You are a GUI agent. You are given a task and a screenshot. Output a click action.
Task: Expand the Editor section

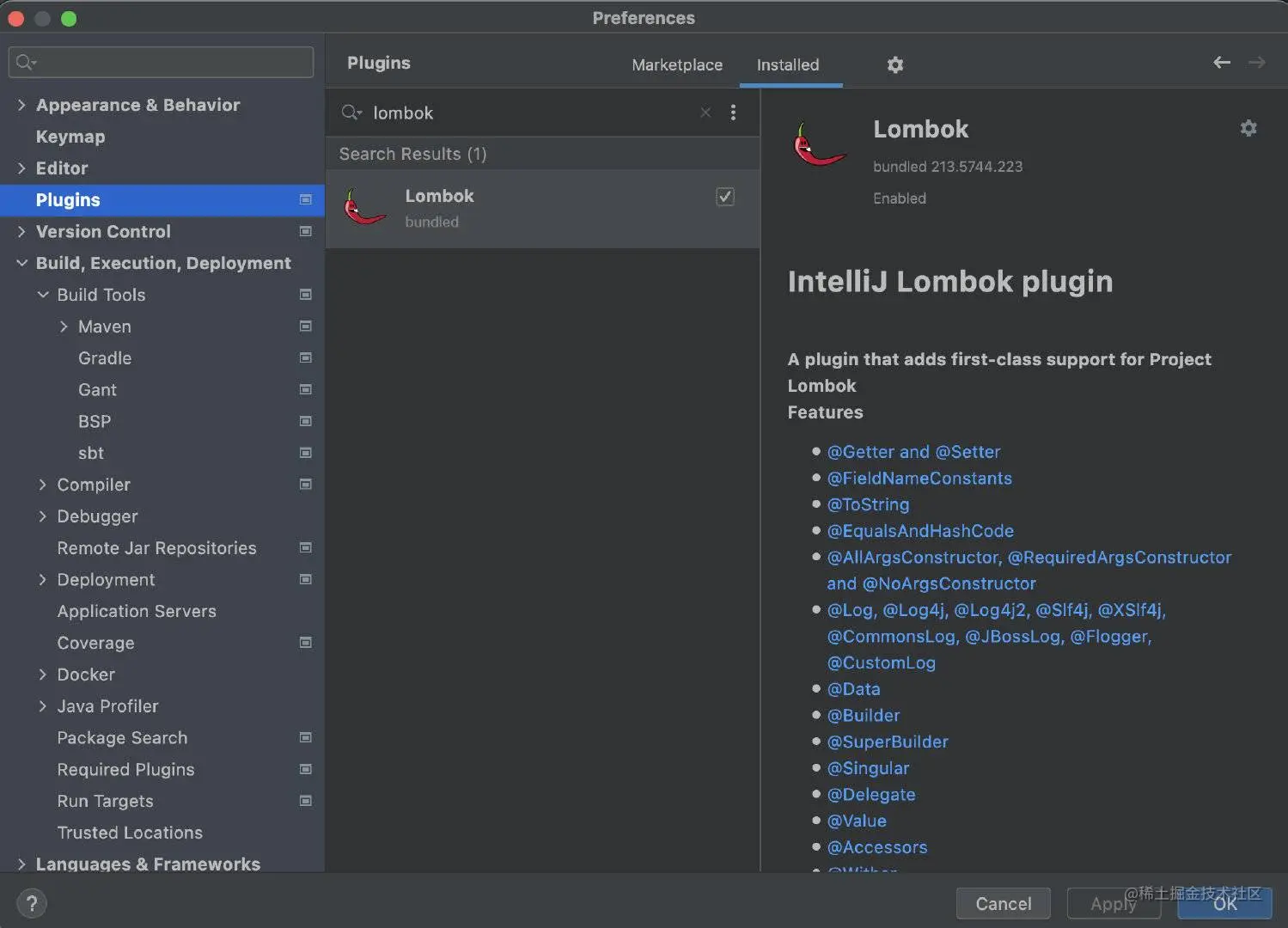(21, 168)
